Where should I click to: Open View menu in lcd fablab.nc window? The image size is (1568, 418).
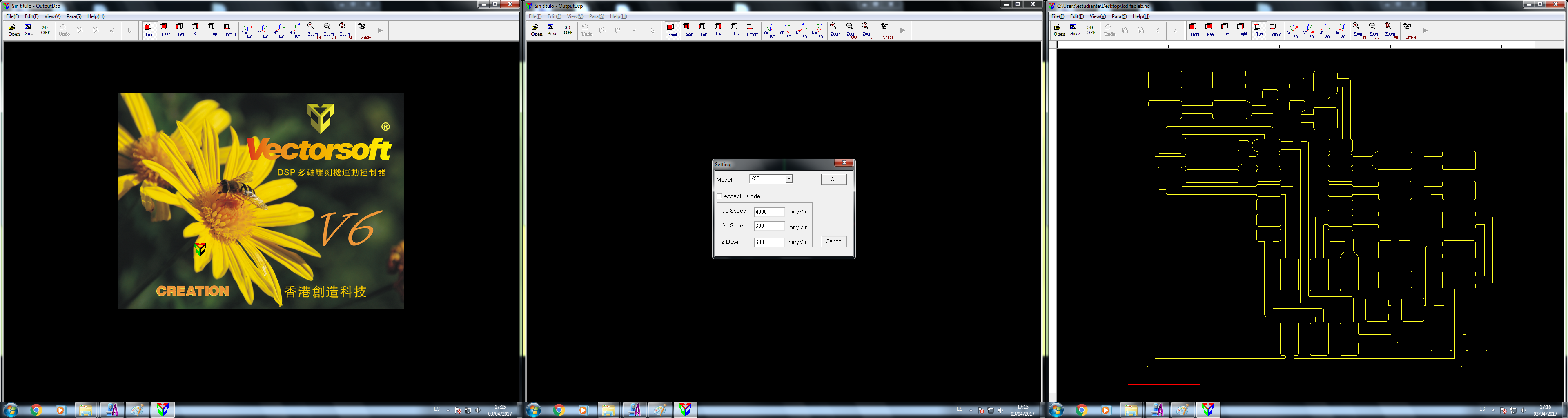(x=1098, y=16)
